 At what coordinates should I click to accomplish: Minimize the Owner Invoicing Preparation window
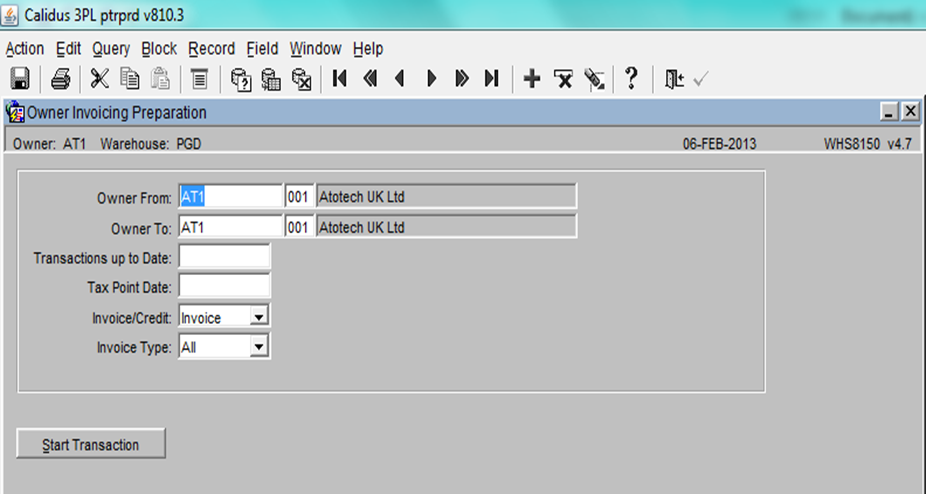click(889, 112)
